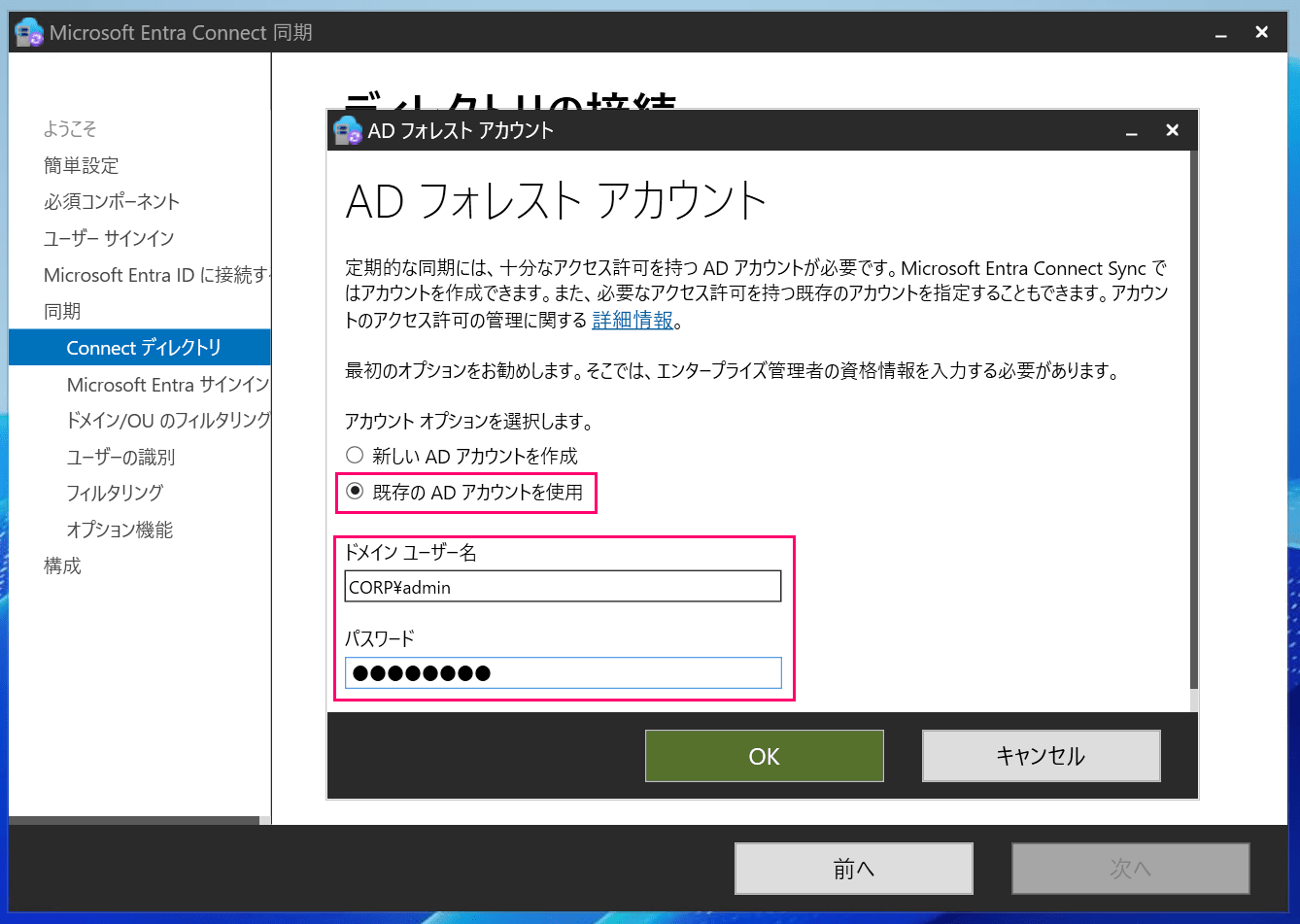The image size is (1300, 924).
Task: Go back with the 前へ button
Action: coord(854,869)
